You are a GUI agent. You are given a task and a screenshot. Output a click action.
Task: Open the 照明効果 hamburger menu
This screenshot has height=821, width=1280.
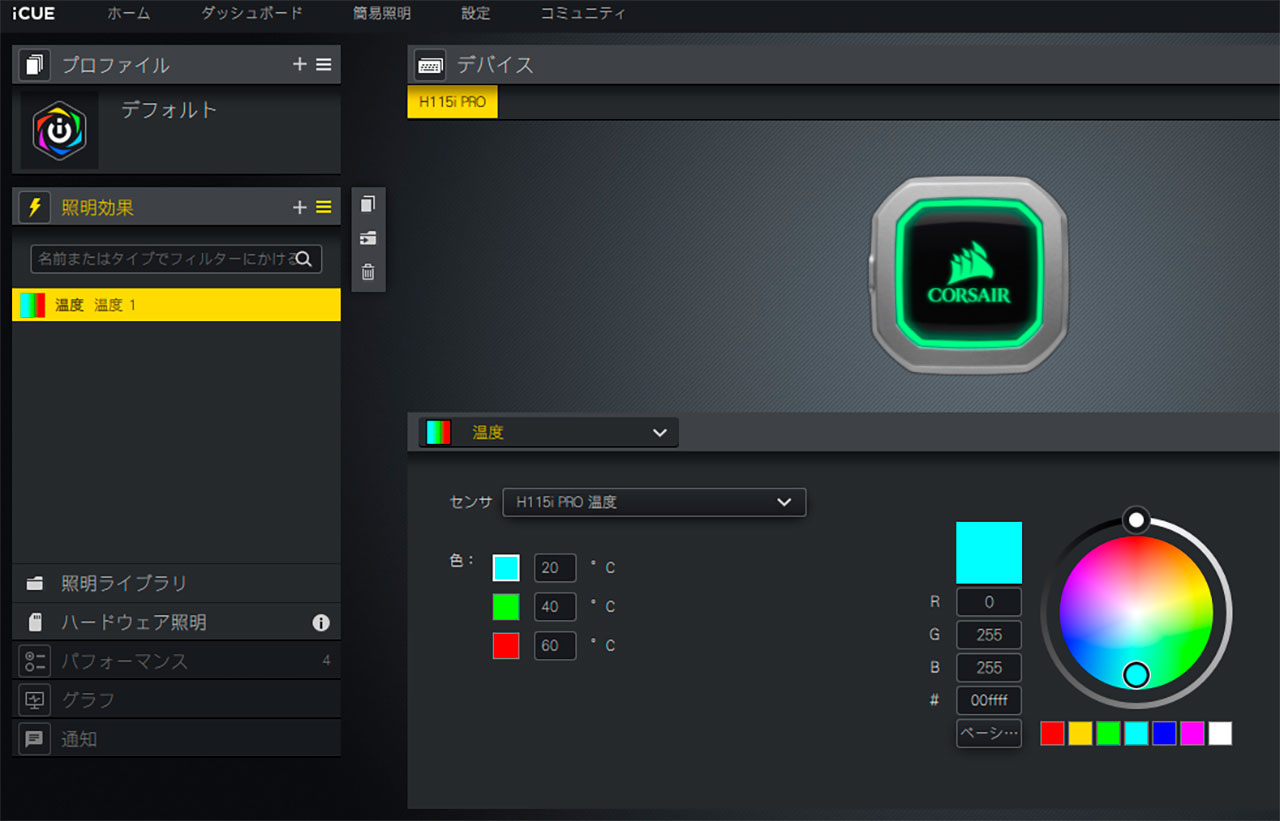323,207
